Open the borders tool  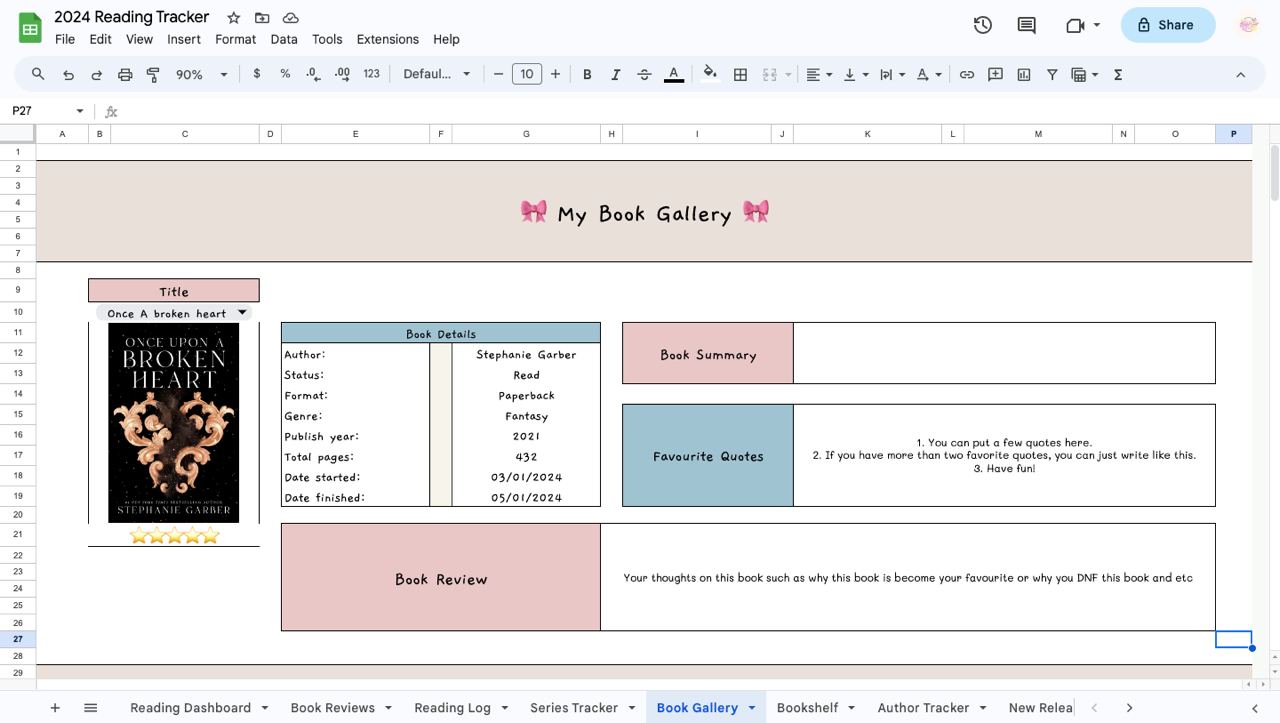coord(740,74)
